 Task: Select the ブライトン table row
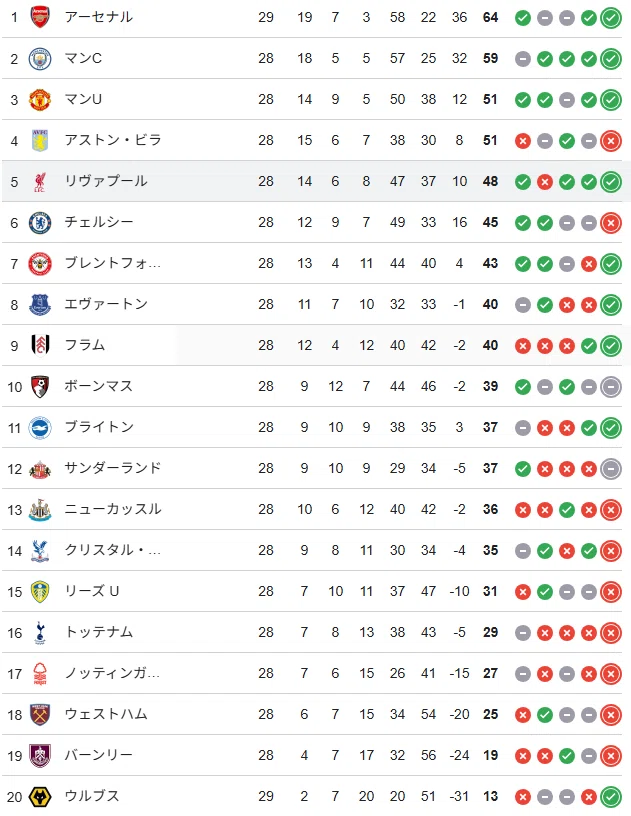(312, 427)
